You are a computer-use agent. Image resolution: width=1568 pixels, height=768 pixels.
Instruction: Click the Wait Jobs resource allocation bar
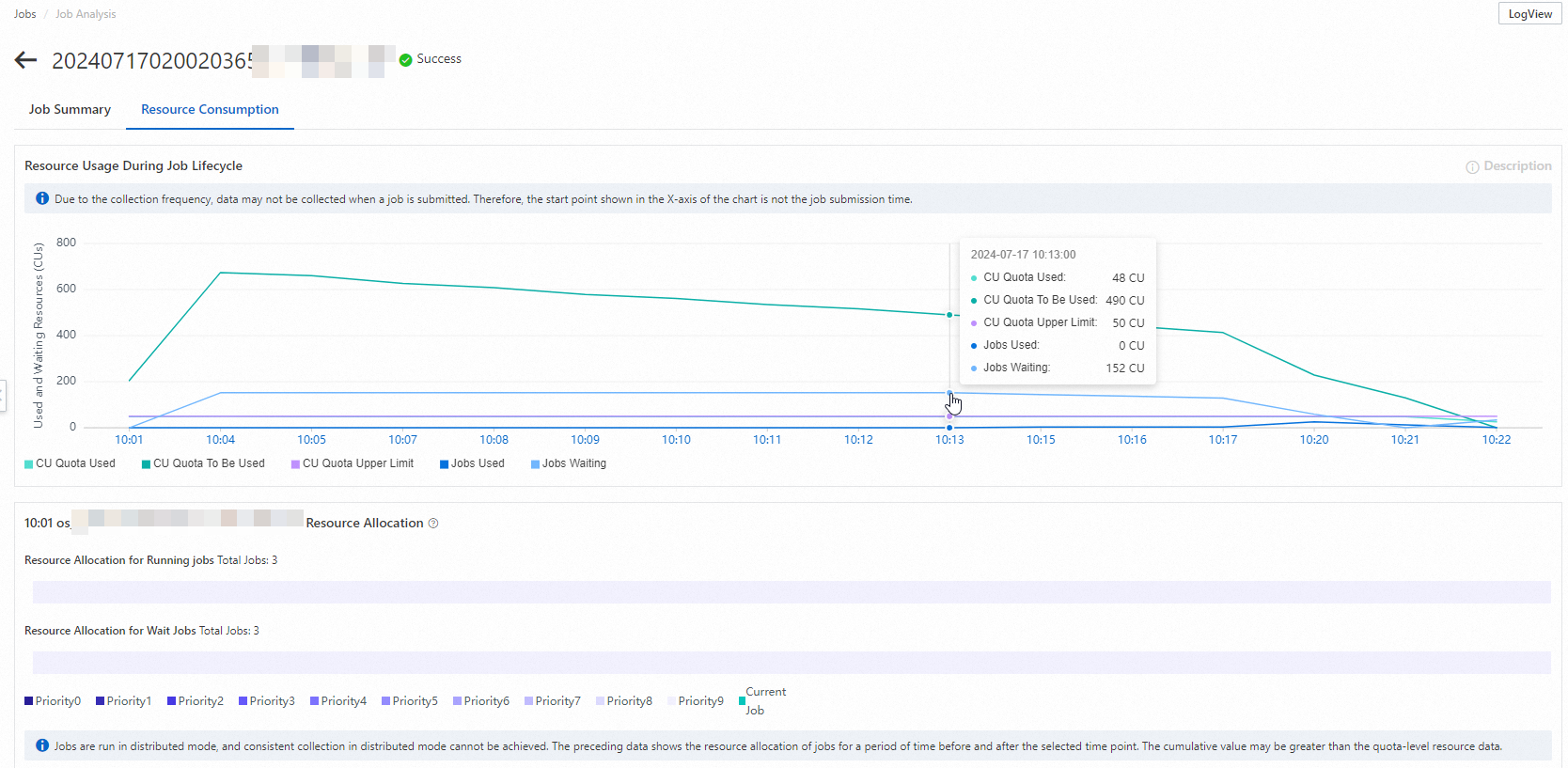tap(792, 663)
